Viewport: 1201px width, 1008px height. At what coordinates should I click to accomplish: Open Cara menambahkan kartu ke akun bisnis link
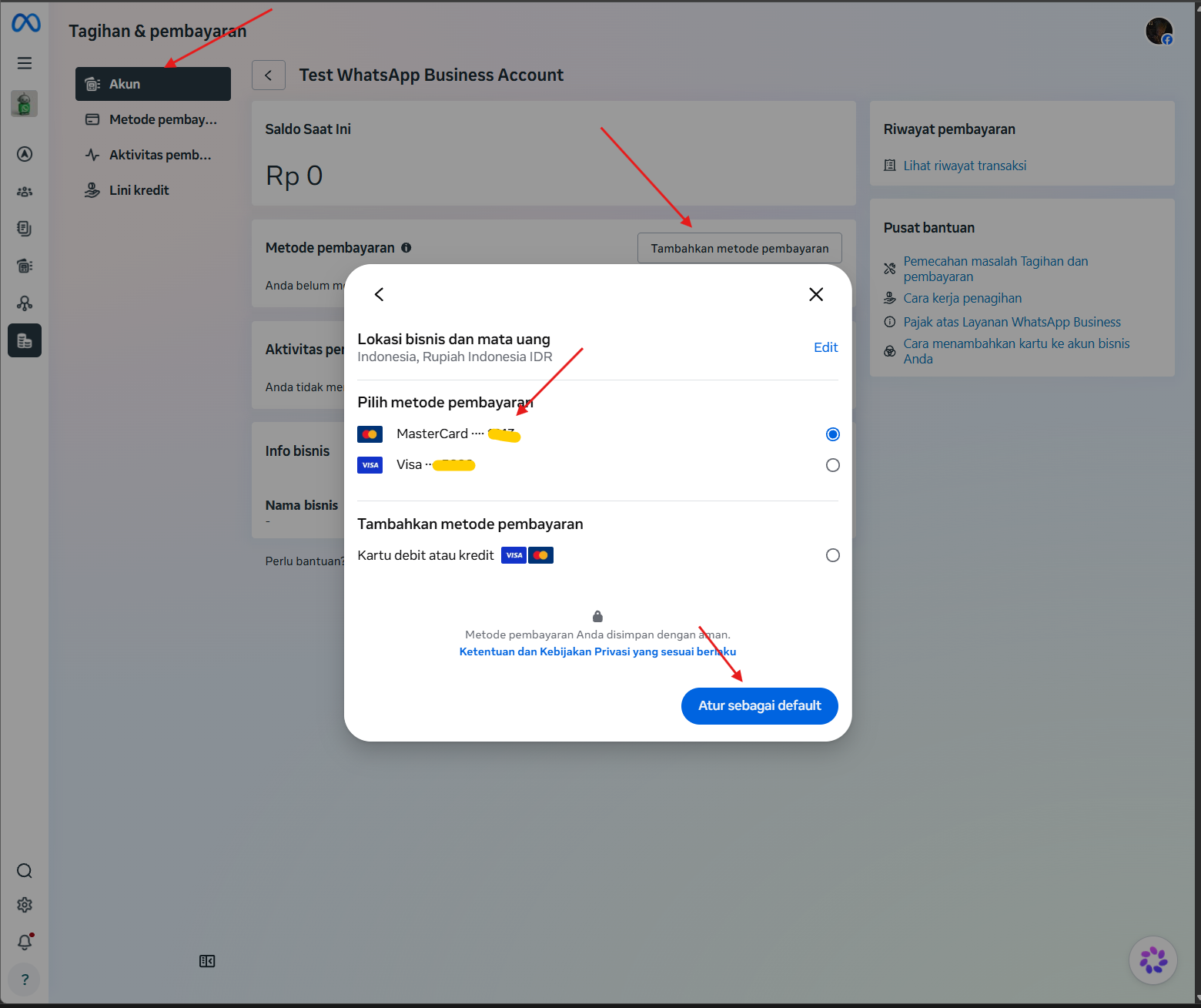tap(1016, 351)
